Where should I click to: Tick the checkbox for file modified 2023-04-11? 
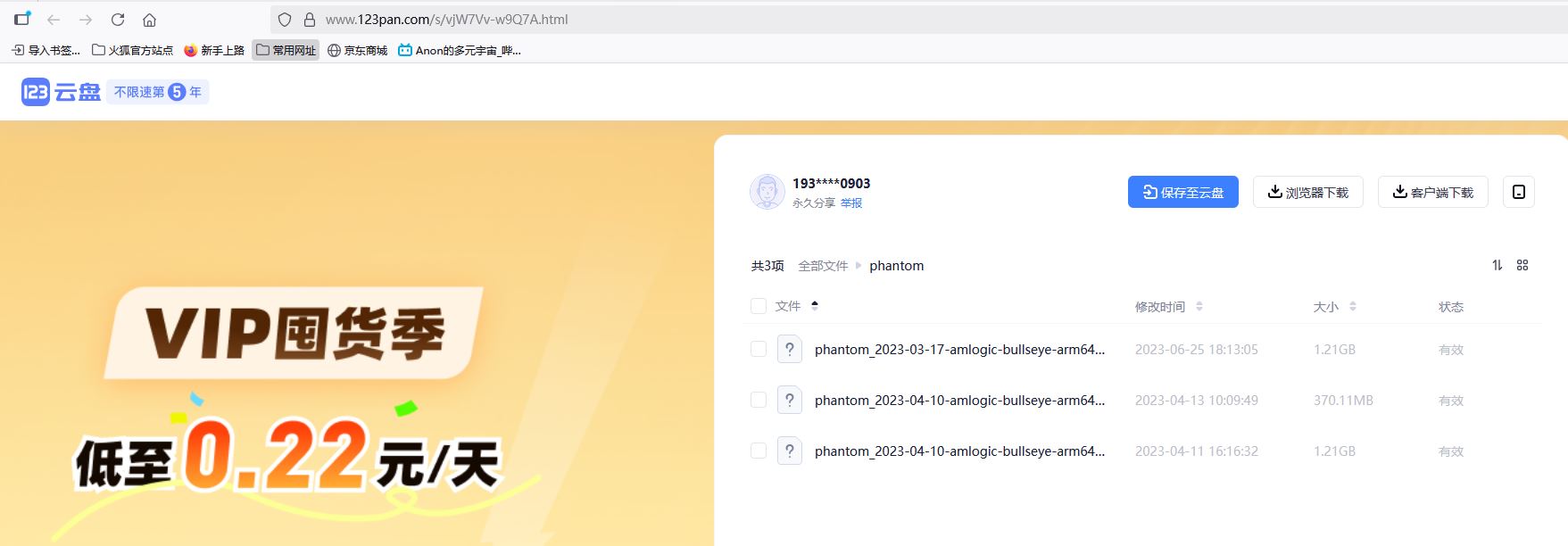[759, 451]
